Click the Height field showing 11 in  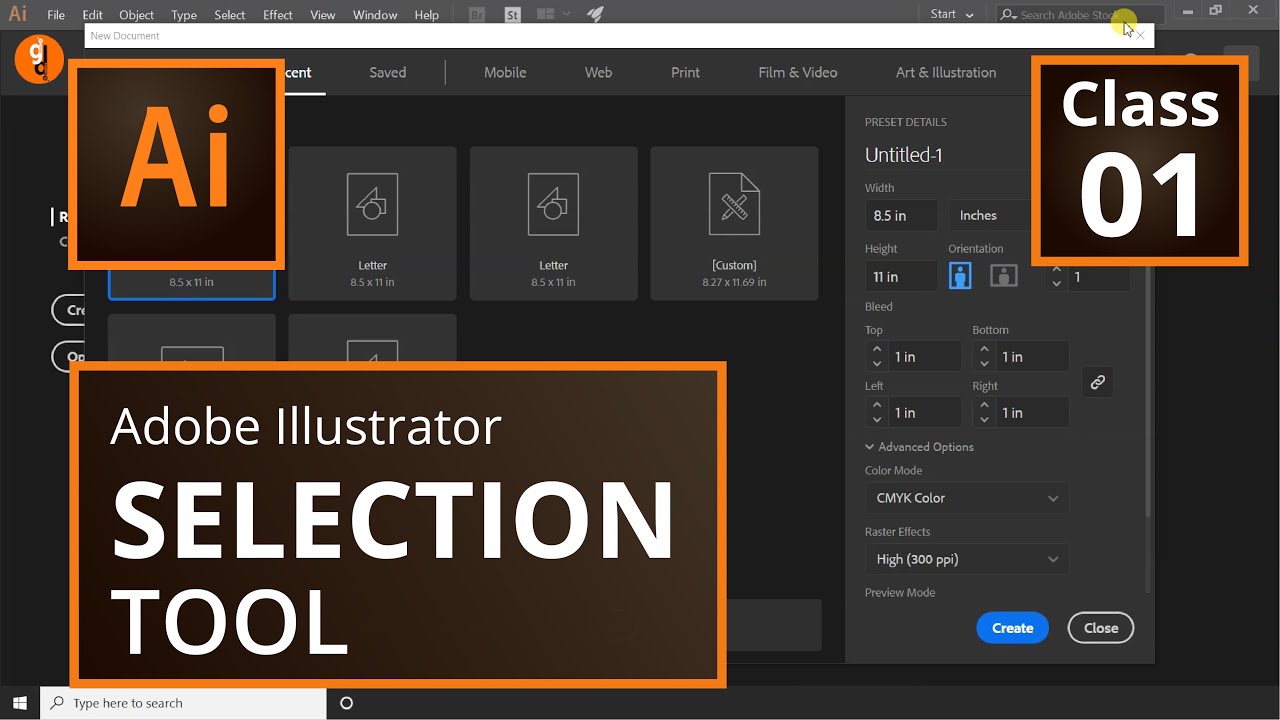[x=901, y=276]
